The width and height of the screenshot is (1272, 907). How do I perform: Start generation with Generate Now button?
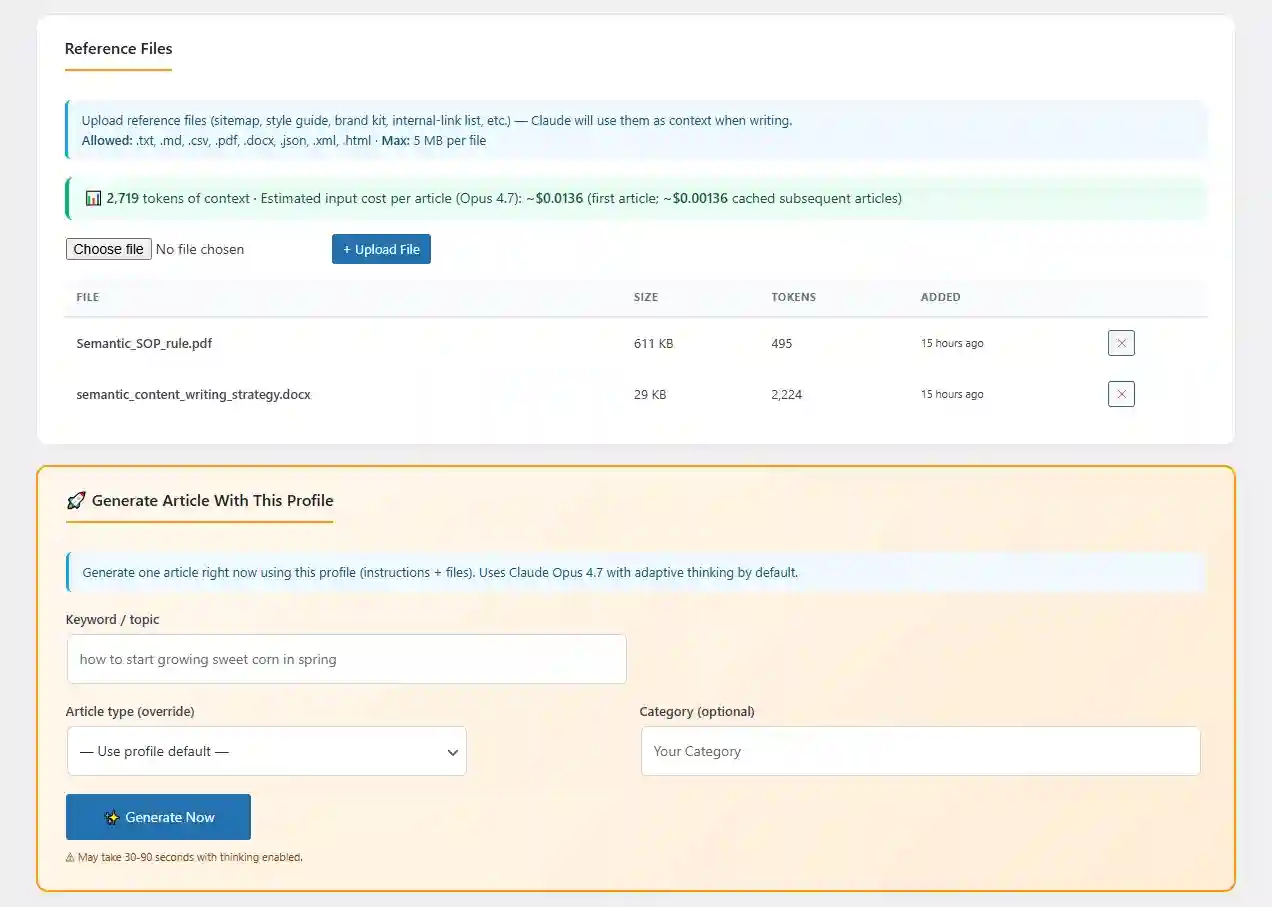click(x=158, y=817)
